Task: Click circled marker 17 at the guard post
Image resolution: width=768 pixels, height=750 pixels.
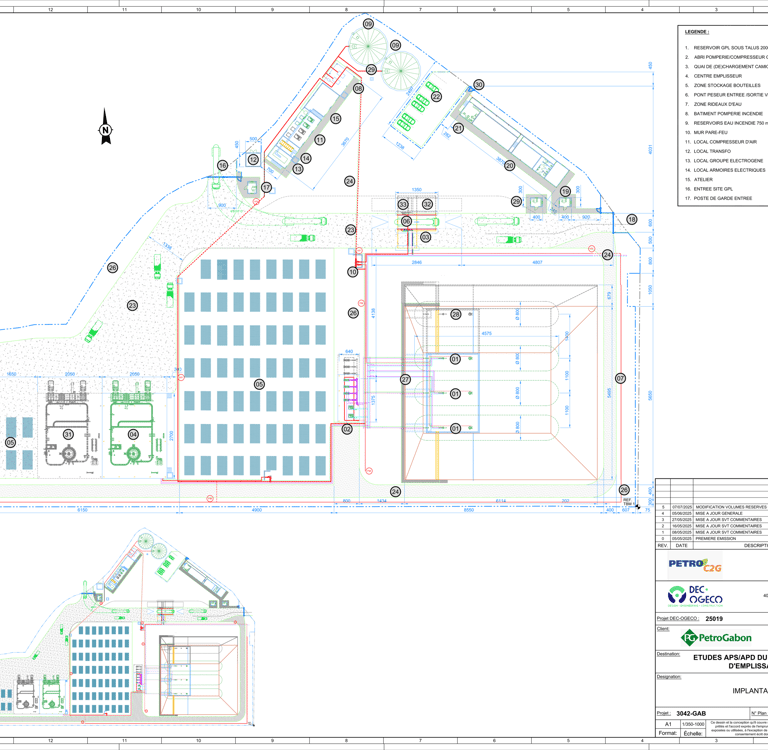Action: click(x=266, y=187)
